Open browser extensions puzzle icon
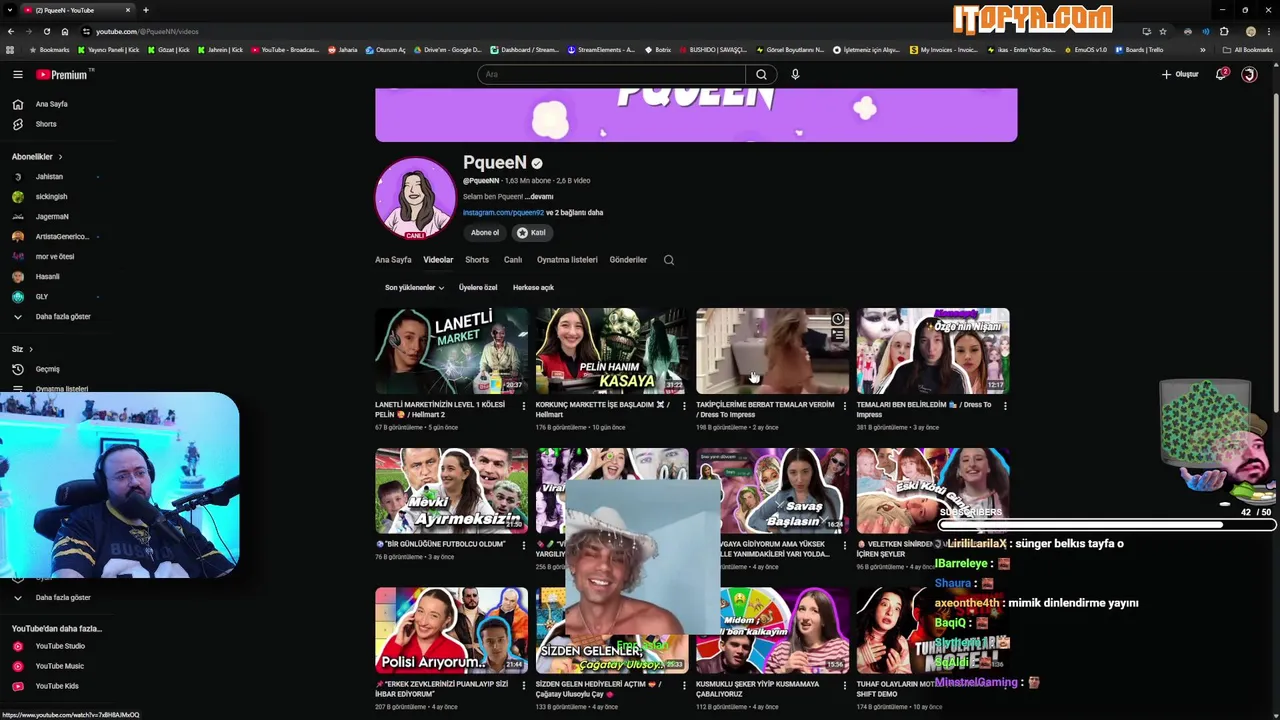This screenshot has height=720, width=1280. click(x=1224, y=31)
